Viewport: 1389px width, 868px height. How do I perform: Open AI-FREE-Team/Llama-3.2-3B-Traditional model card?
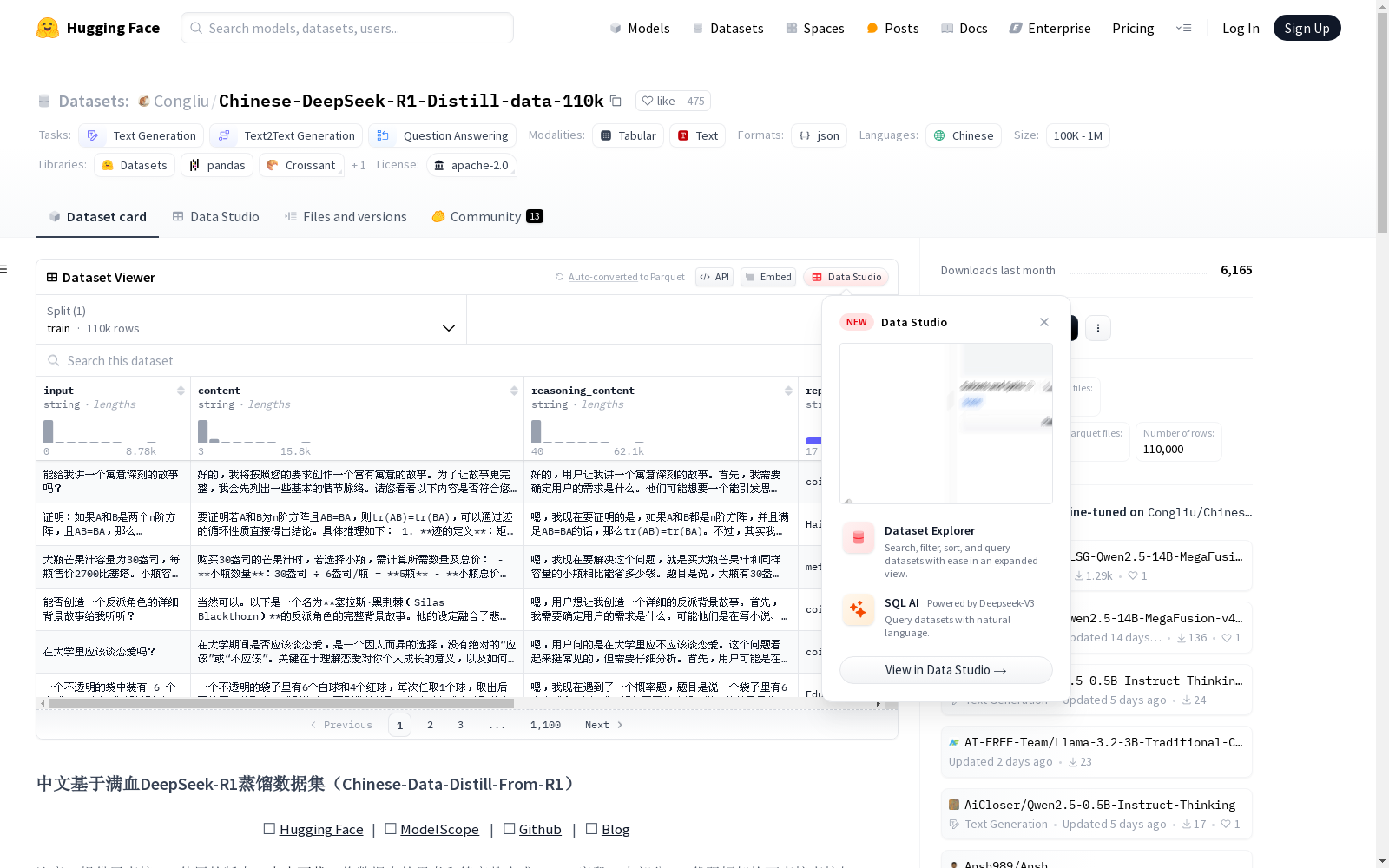coord(1096,752)
